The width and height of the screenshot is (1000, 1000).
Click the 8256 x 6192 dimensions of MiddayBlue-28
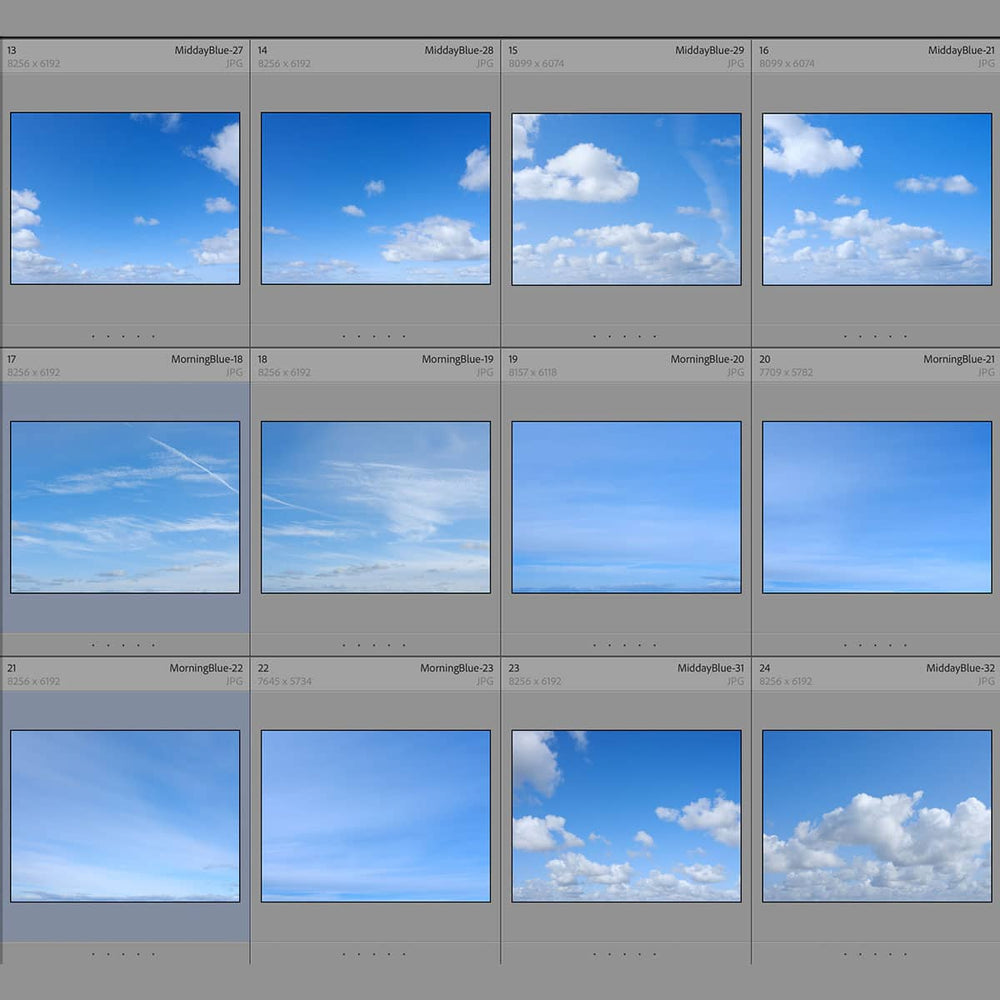[x=284, y=63]
